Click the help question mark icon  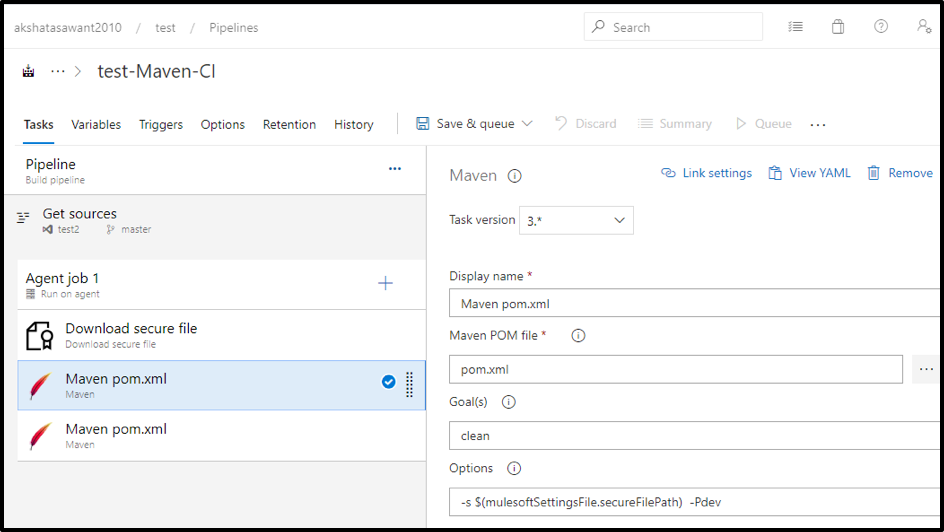click(881, 27)
